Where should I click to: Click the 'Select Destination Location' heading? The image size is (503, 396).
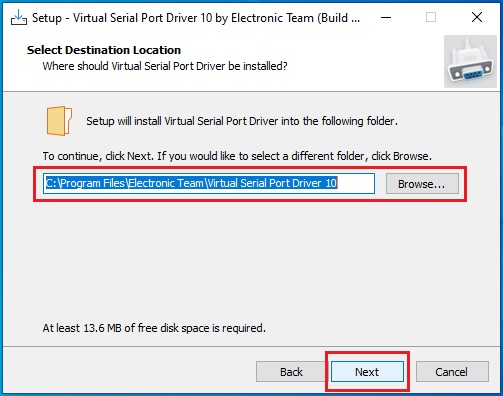pos(104,50)
